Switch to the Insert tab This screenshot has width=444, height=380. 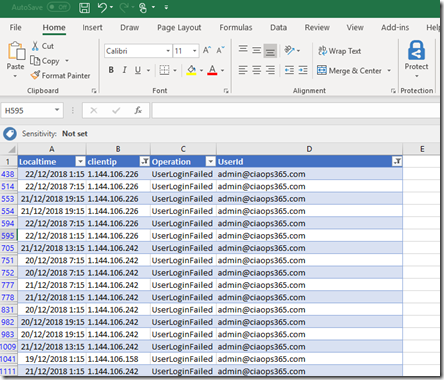point(92,27)
